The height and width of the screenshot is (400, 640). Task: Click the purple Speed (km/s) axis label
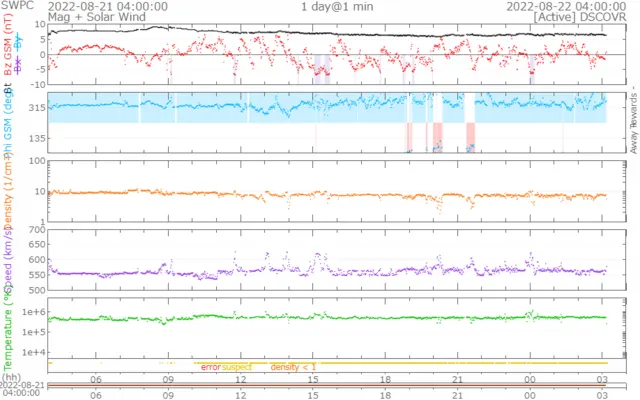click(7, 260)
